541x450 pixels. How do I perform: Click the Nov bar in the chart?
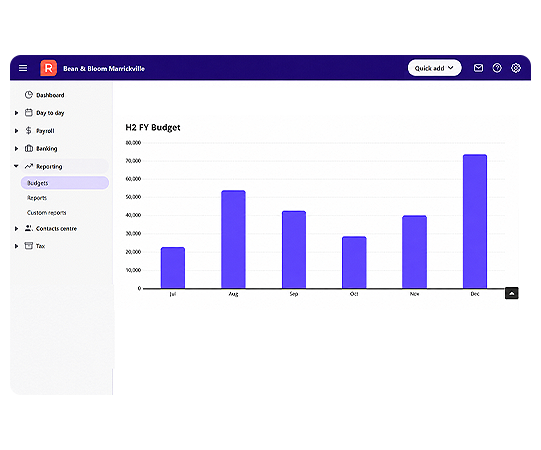[414, 252]
